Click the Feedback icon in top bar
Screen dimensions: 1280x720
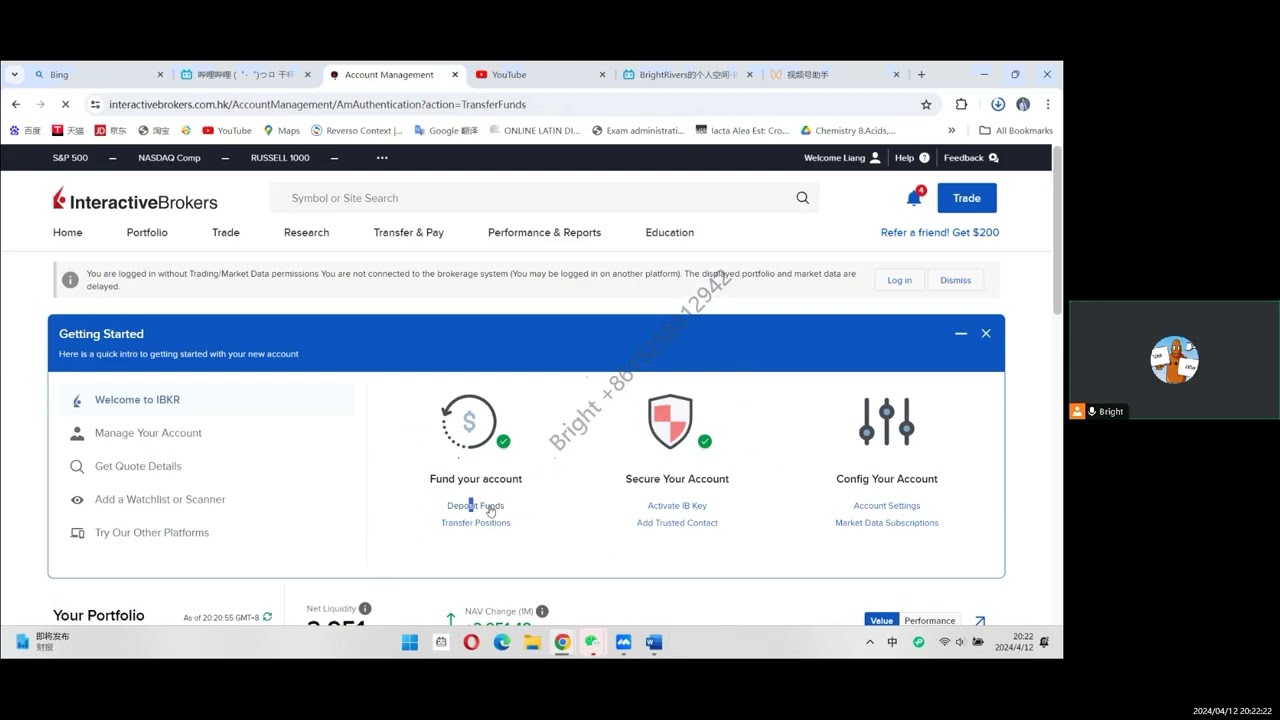(993, 158)
